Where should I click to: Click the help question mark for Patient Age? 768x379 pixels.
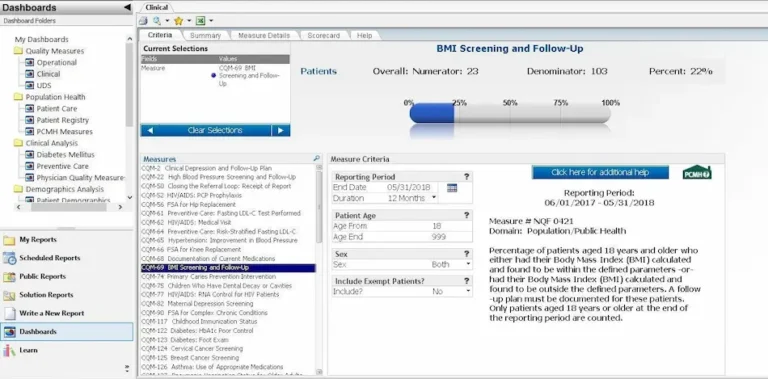click(466, 215)
